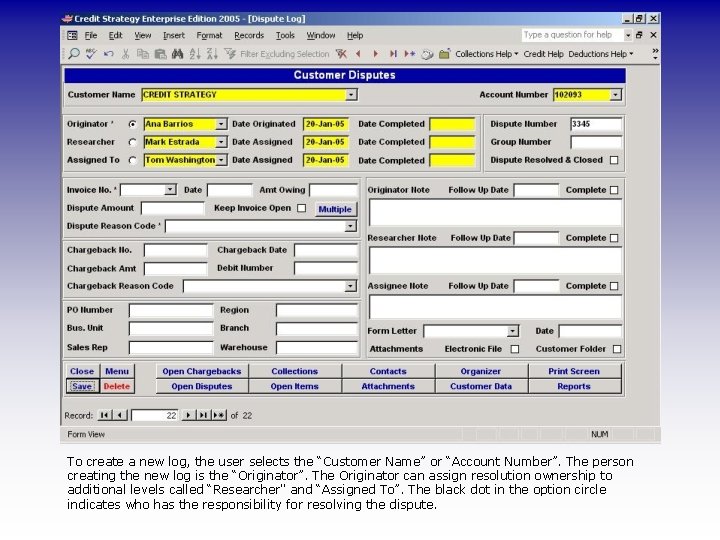
Task: Click the Save button
Action: [82, 386]
